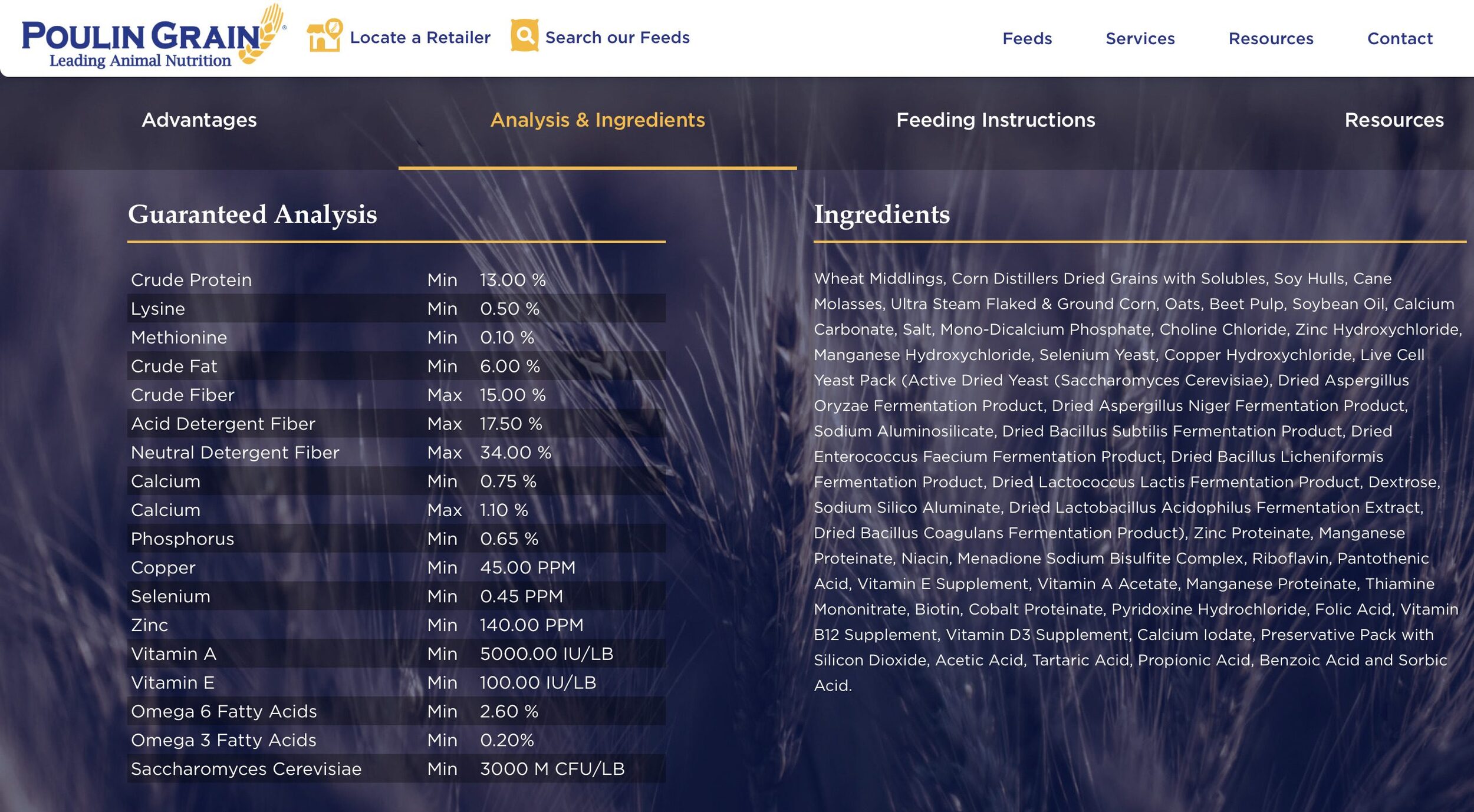Open the Resources product tab

pyautogui.click(x=1393, y=120)
